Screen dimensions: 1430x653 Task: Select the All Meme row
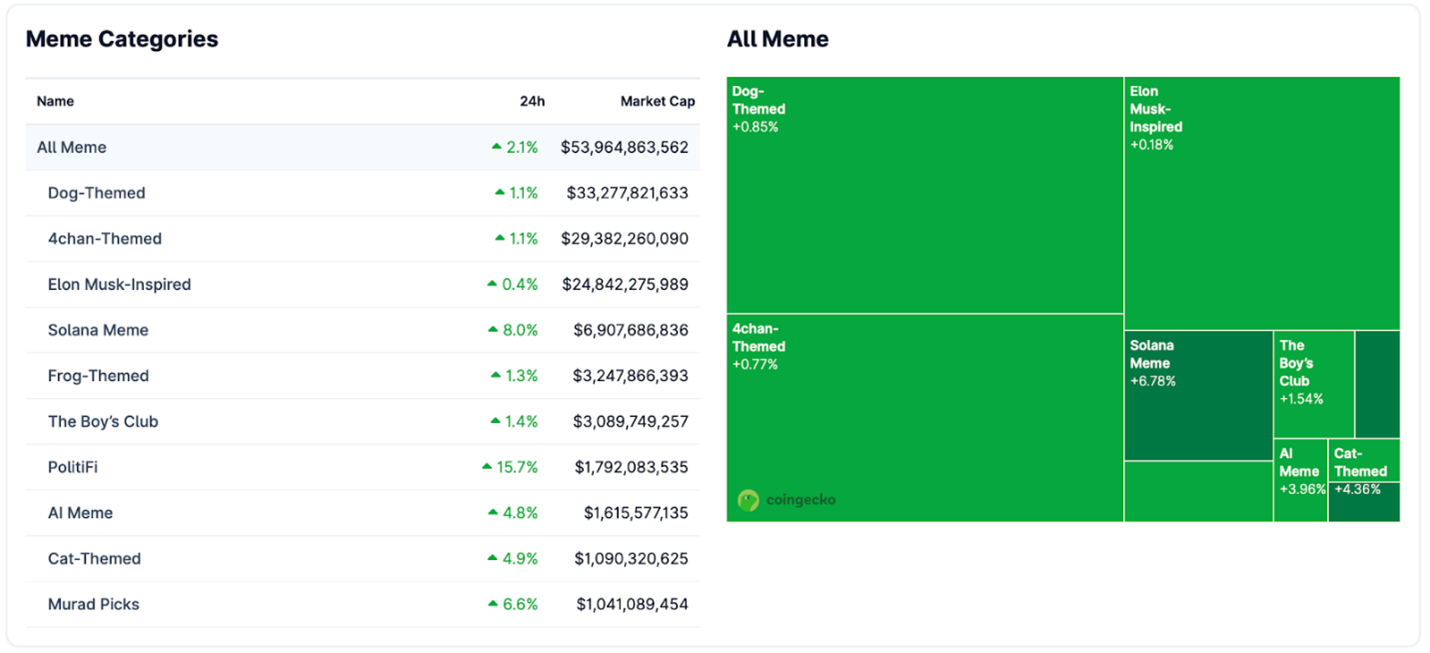click(71, 147)
